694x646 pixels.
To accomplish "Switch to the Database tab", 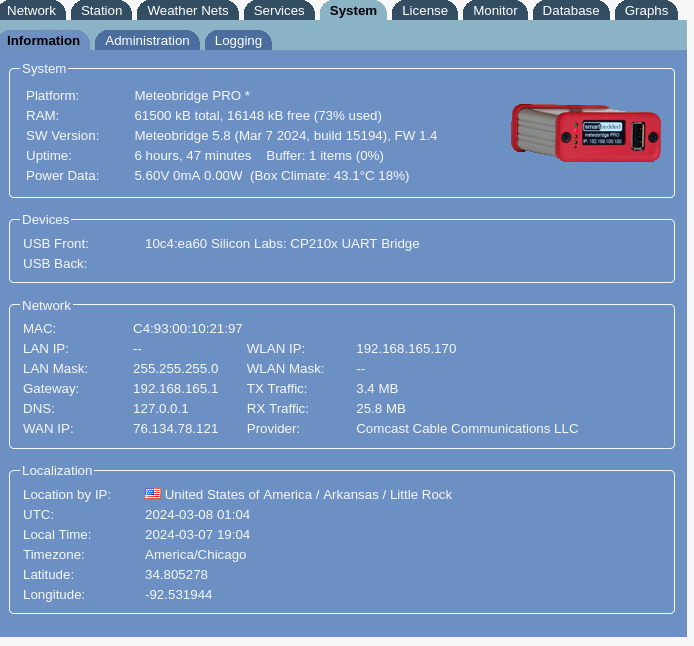I will click(x=571, y=10).
